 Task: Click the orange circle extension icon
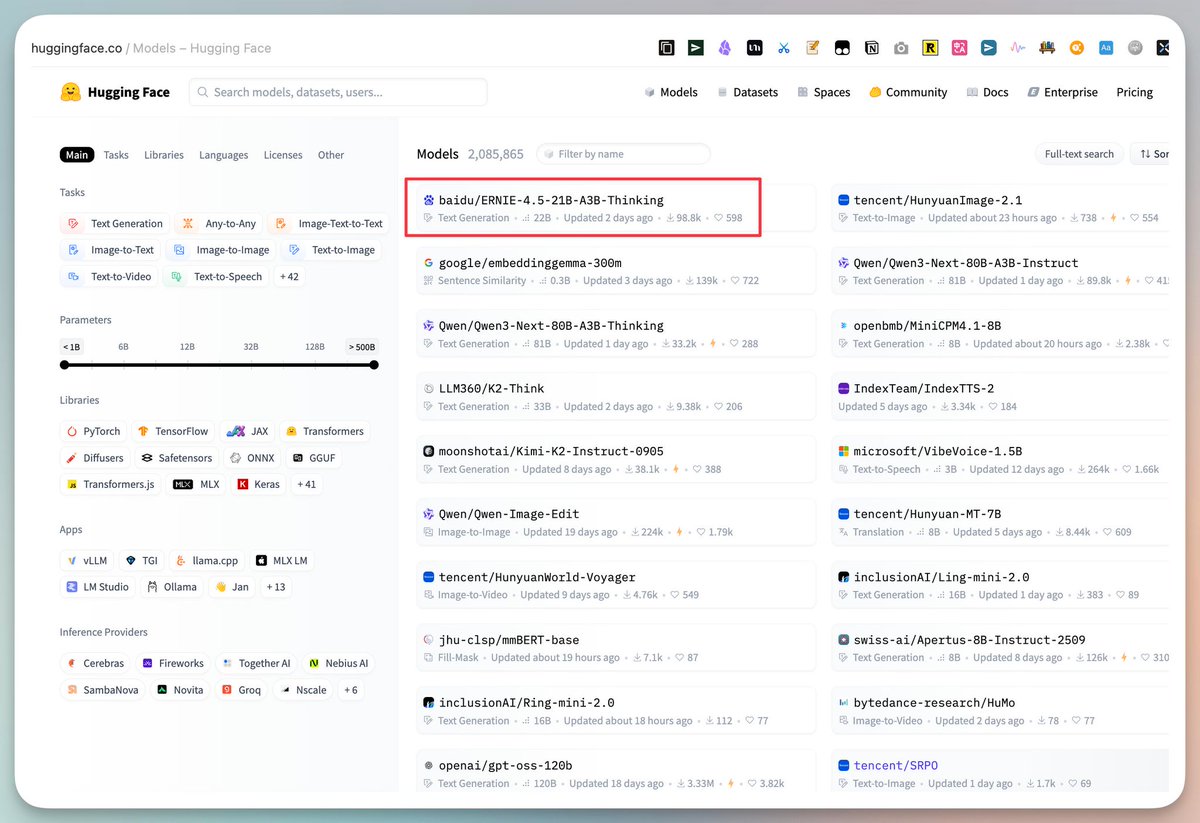pyautogui.click(x=1077, y=47)
